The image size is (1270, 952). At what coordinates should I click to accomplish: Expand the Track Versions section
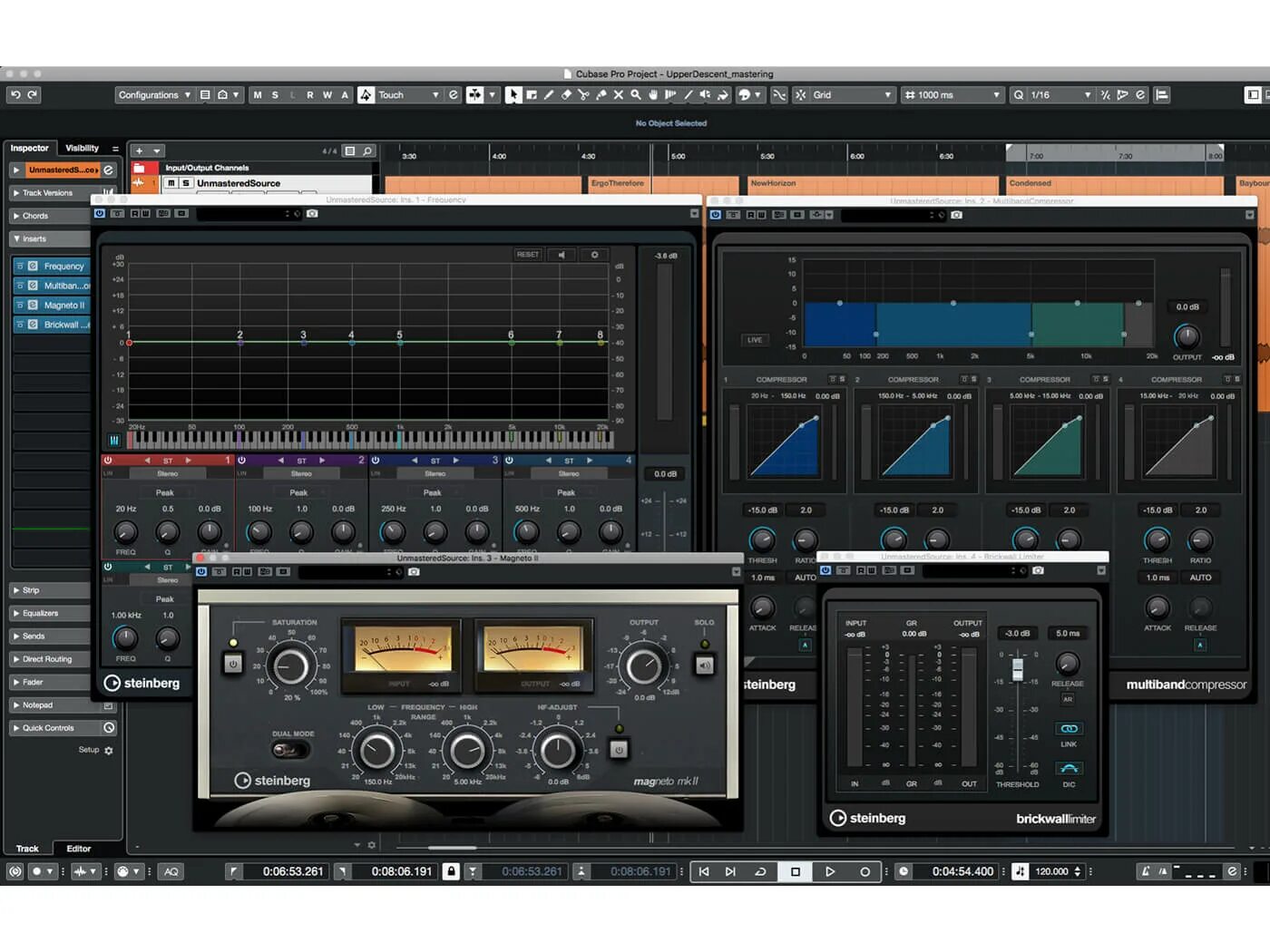pos(49,193)
